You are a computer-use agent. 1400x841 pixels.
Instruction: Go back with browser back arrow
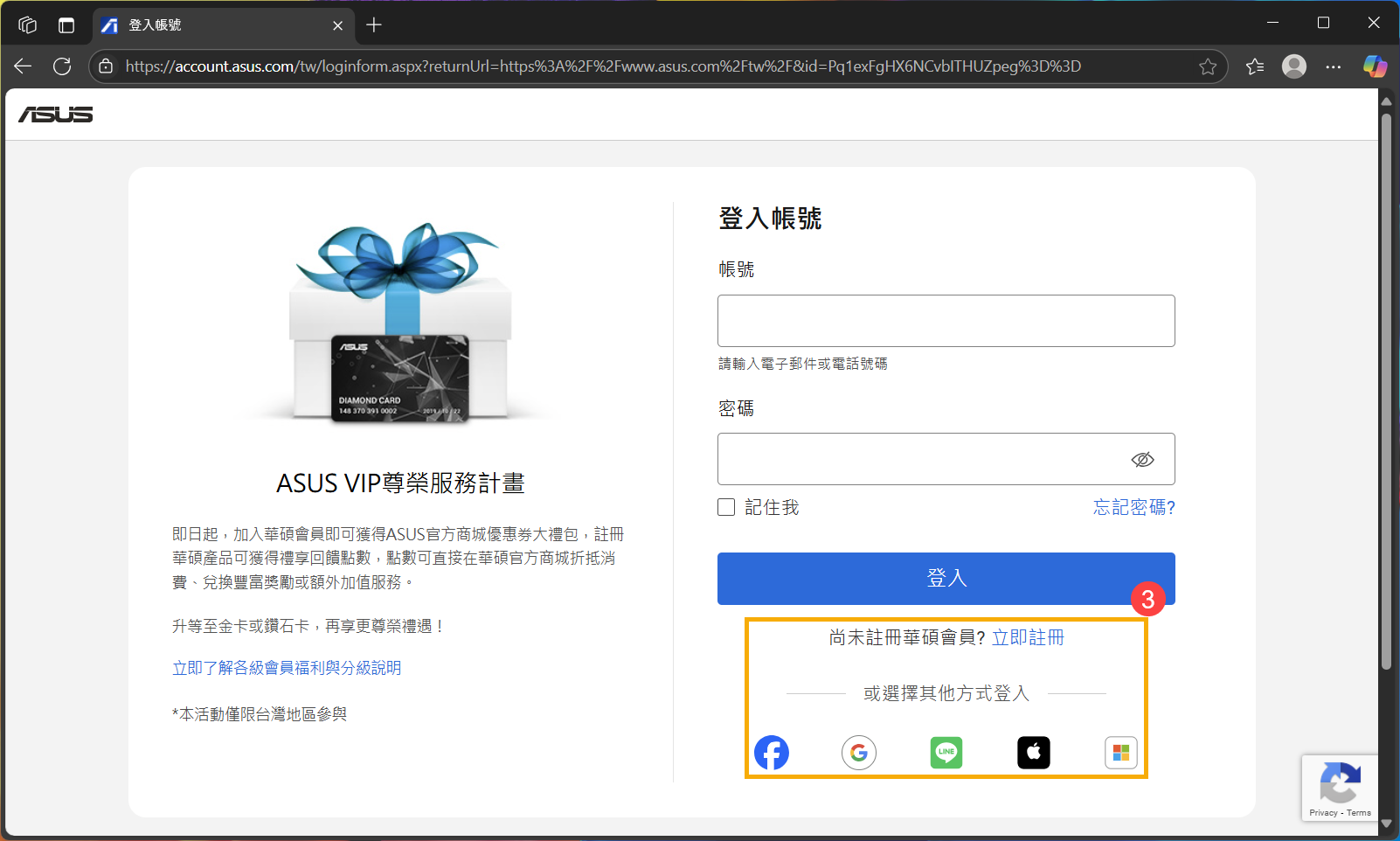[23, 66]
